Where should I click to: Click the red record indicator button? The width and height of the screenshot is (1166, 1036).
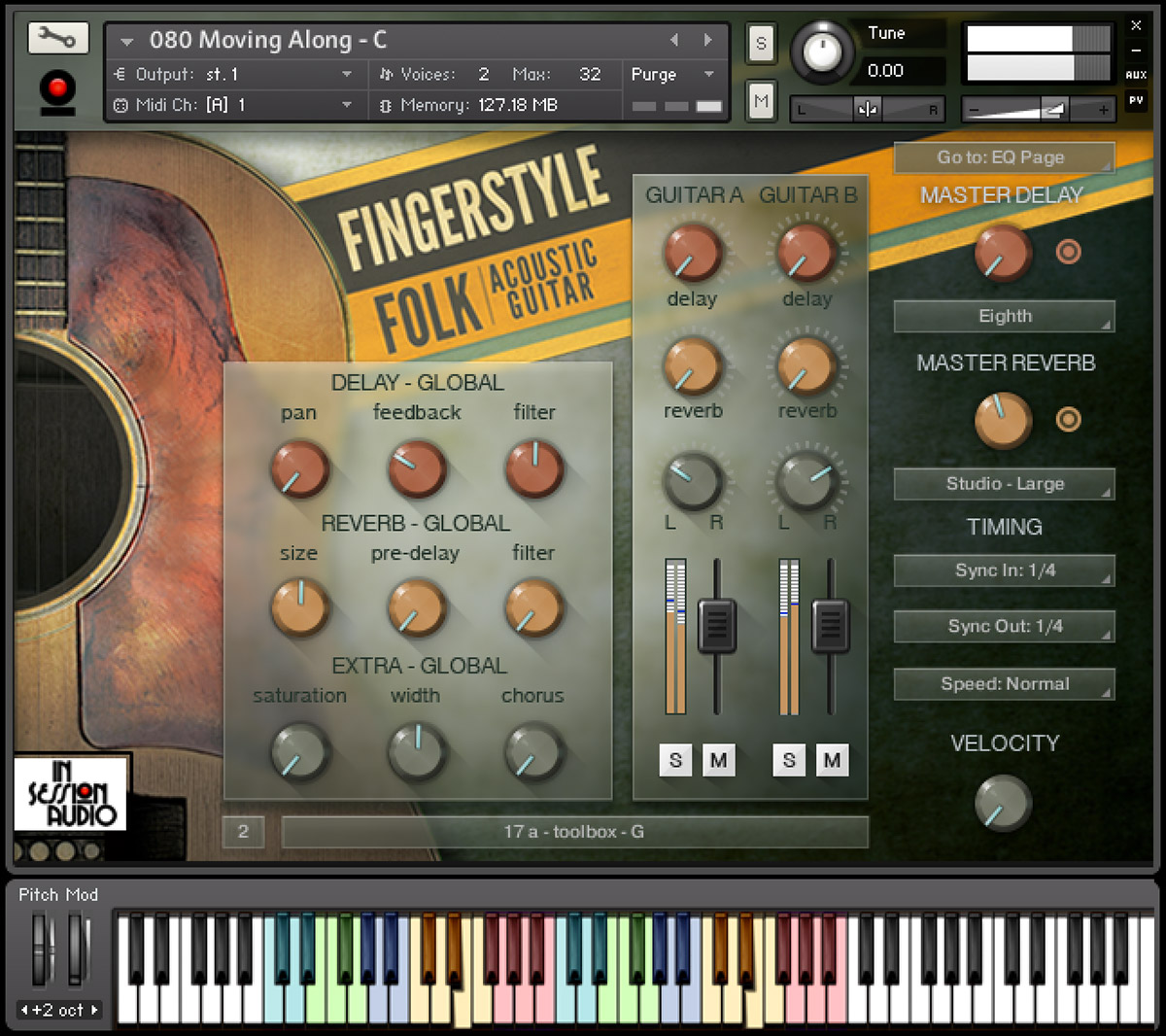point(58,89)
